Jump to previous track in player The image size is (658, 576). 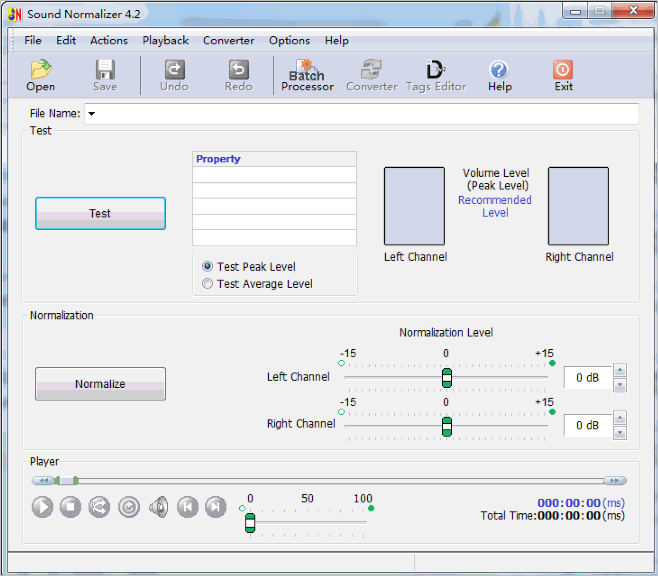tap(187, 507)
